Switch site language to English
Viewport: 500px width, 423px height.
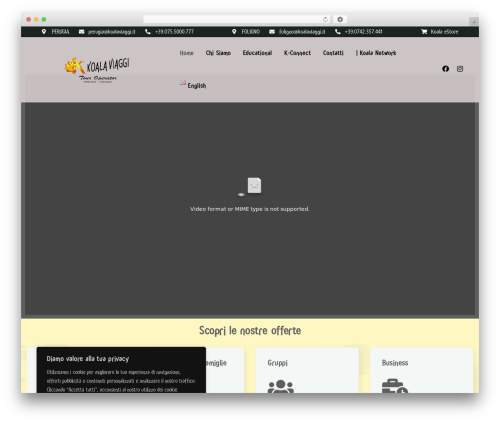(197, 86)
